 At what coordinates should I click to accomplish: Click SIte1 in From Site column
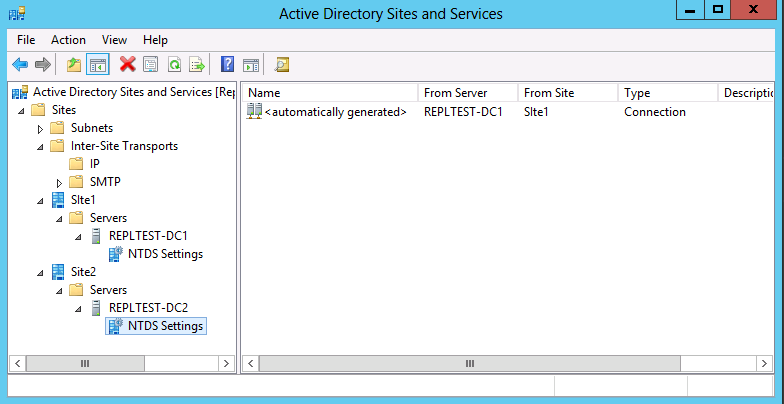tap(536, 112)
